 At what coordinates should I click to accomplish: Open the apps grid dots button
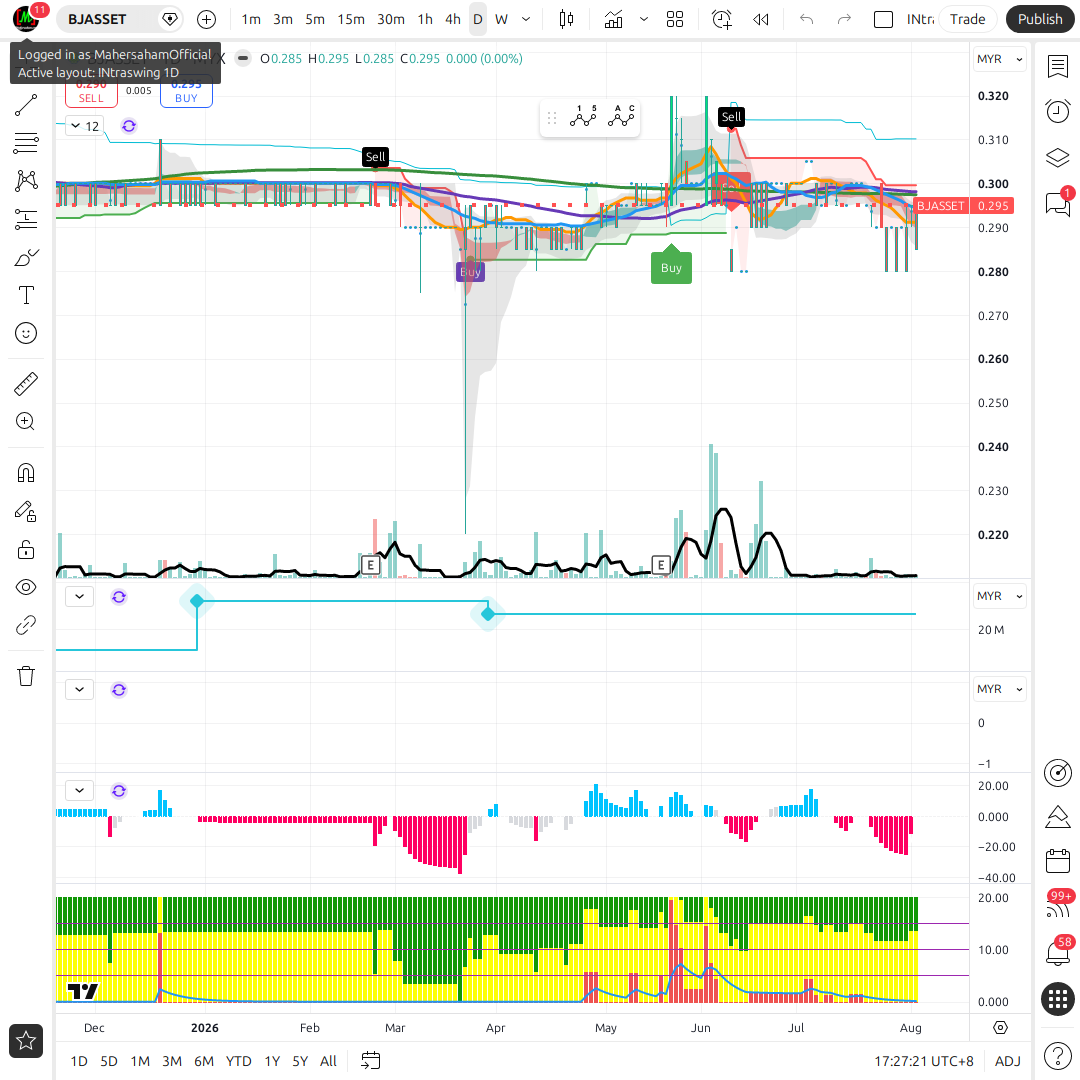(x=1058, y=999)
